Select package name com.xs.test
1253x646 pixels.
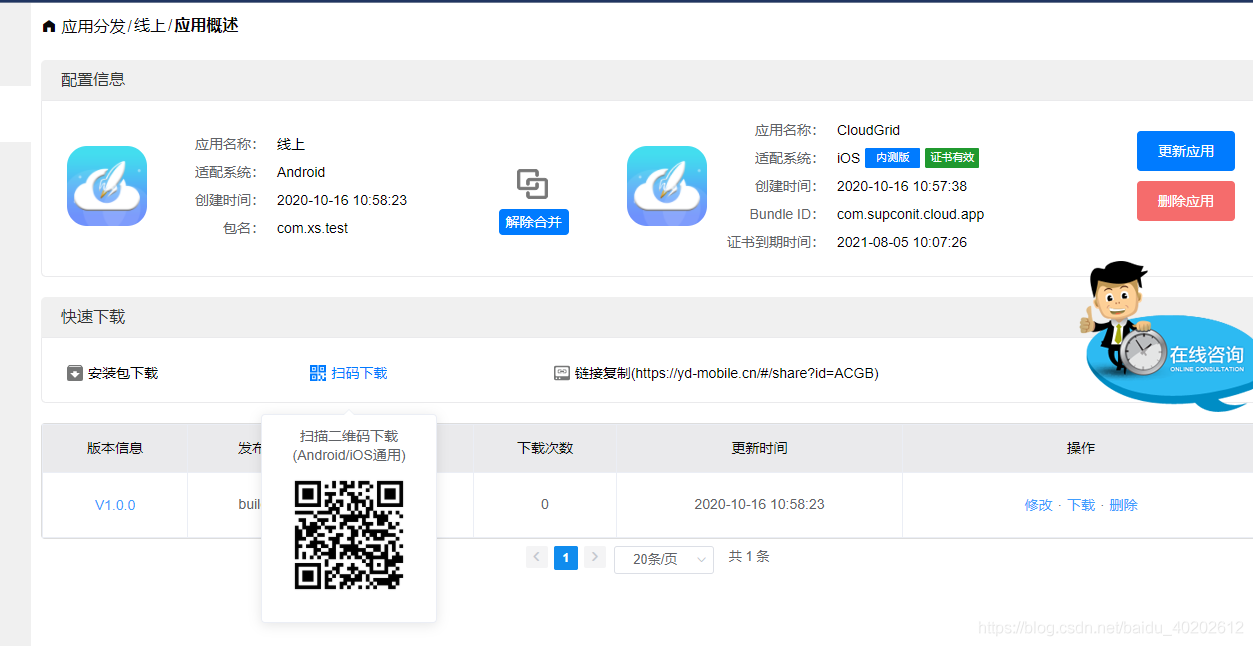click(313, 228)
